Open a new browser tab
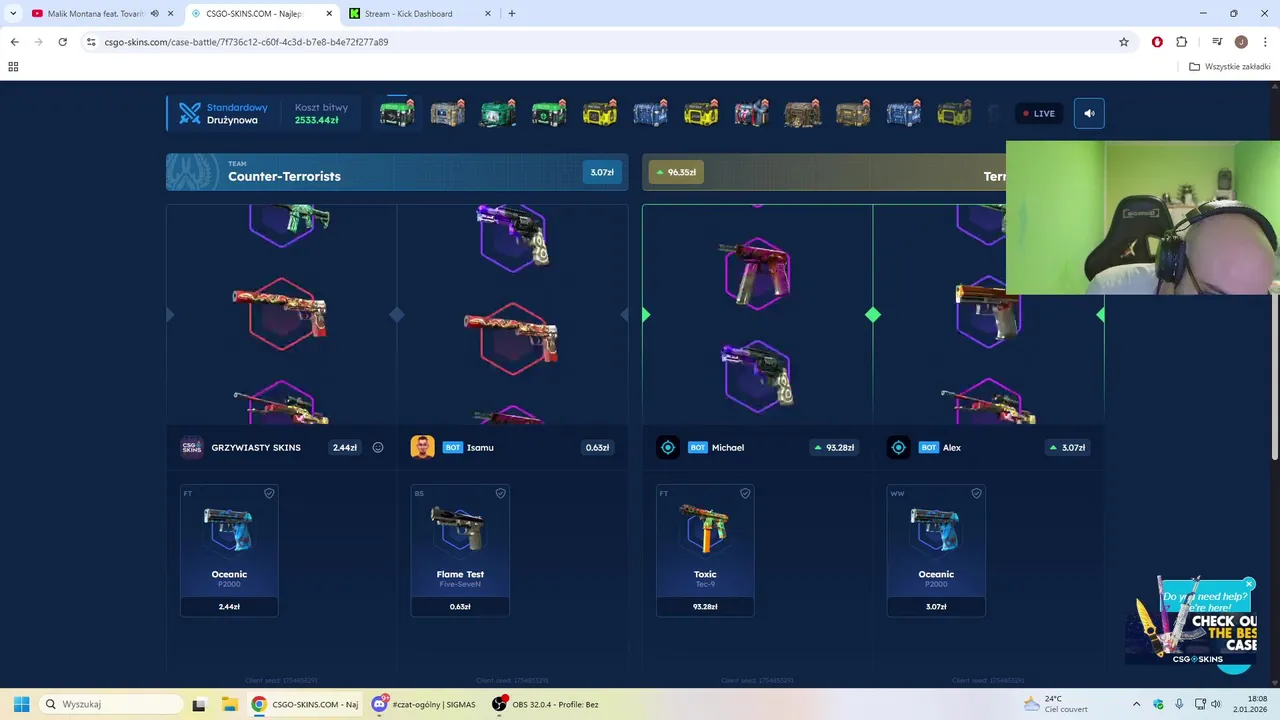Viewport: 1280px width, 720px height. tap(512, 14)
